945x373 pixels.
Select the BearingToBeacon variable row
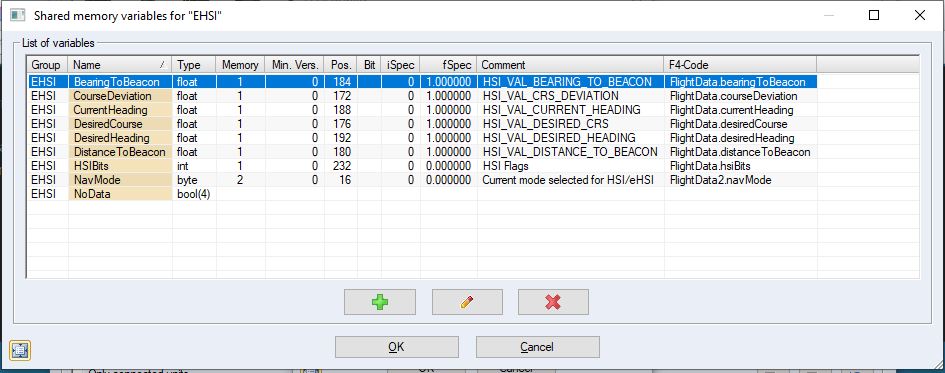click(422, 81)
